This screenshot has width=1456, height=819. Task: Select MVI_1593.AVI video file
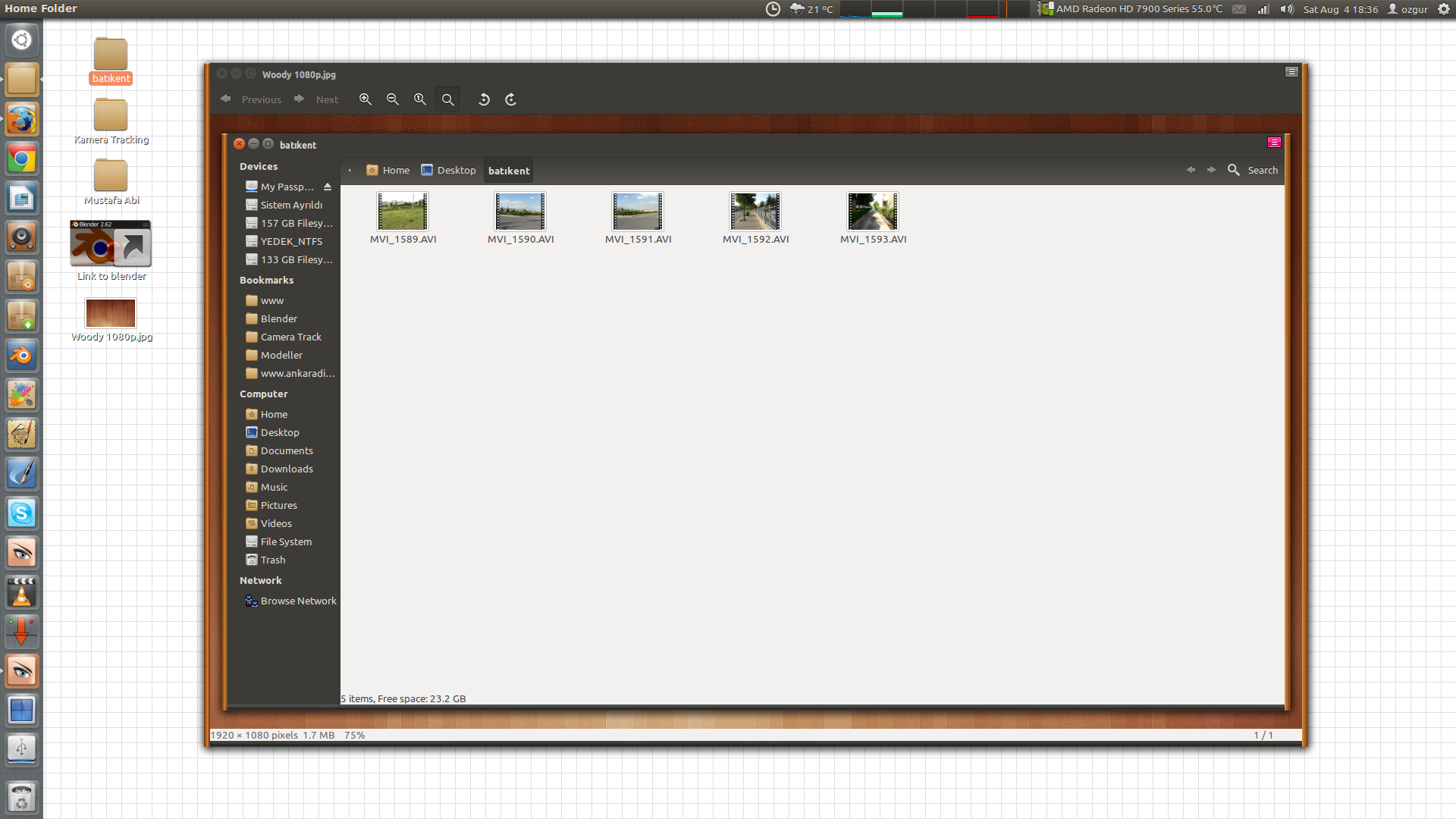[x=873, y=218]
